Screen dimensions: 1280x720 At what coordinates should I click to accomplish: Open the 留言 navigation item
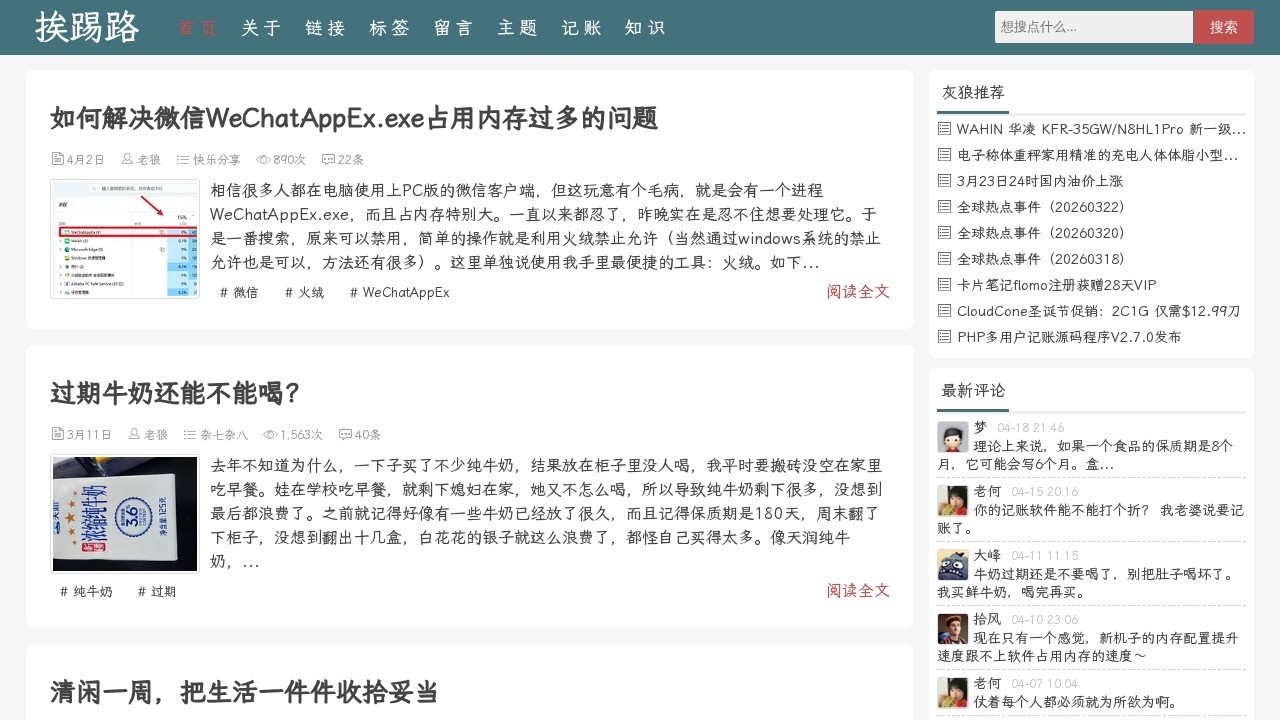[453, 28]
